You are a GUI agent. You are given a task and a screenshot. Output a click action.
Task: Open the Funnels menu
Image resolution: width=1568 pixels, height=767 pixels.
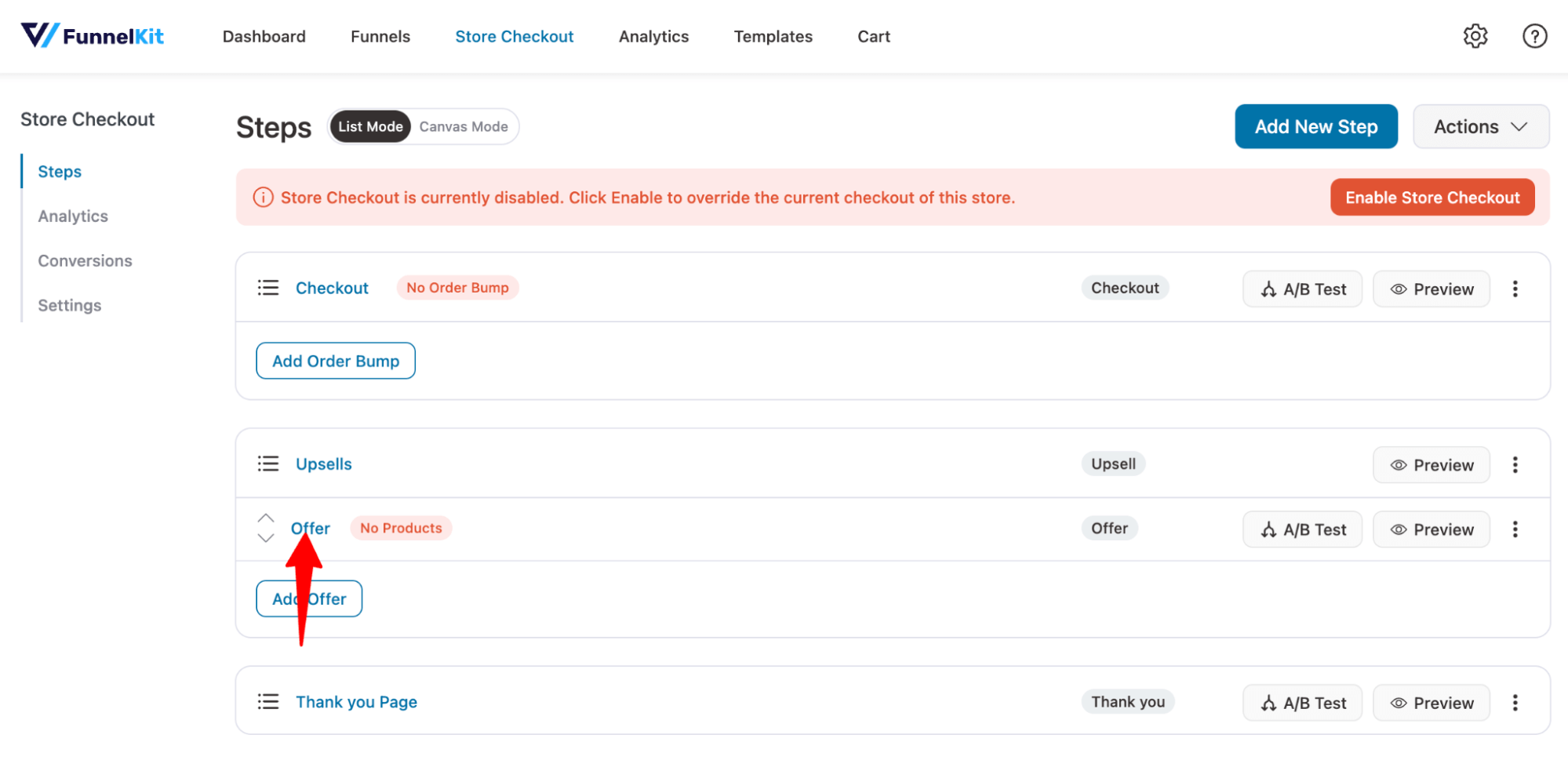(380, 36)
